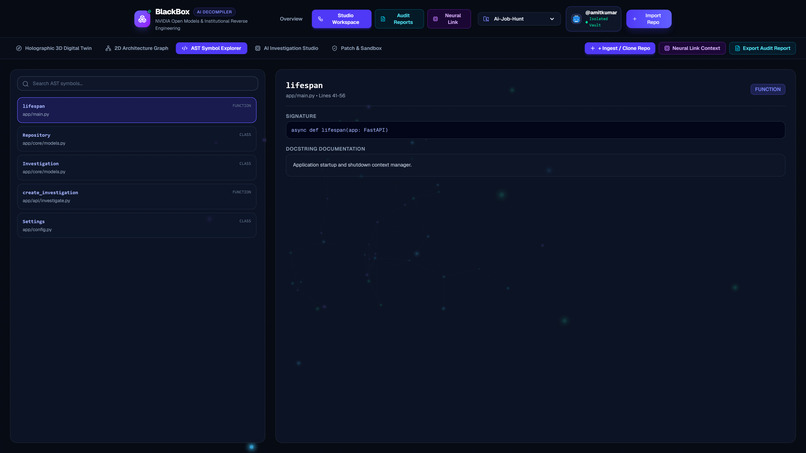Open the Patch & Sandbox tab
Viewport: 806px width, 453px height.
click(357, 48)
